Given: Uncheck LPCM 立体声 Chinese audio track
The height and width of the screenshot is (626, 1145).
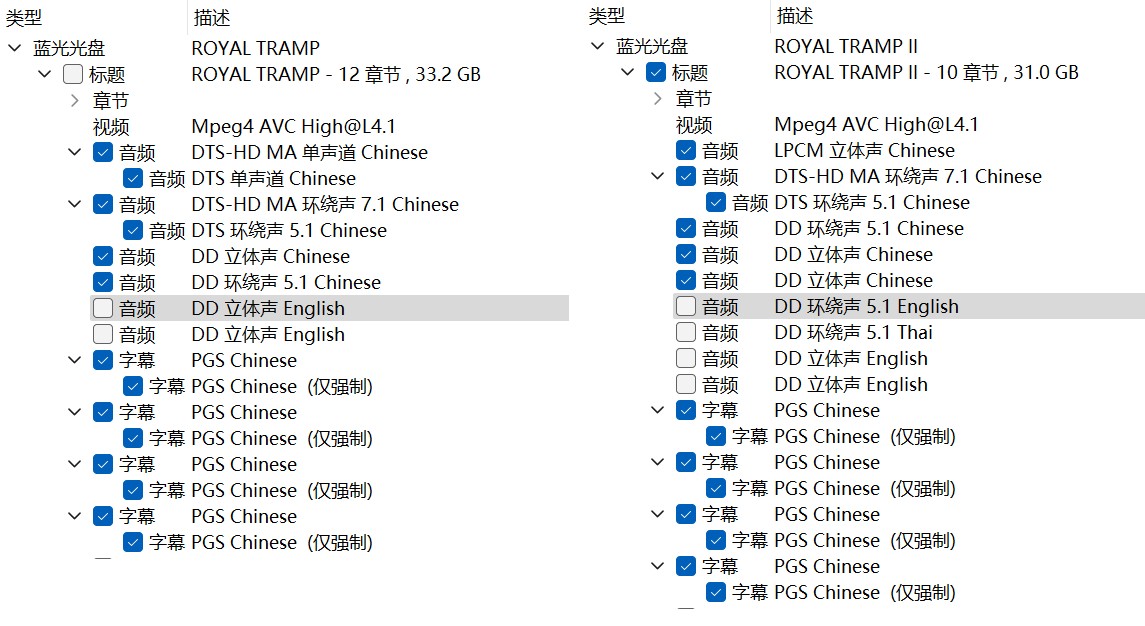Looking at the screenshot, I should pyautogui.click(x=686, y=150).
